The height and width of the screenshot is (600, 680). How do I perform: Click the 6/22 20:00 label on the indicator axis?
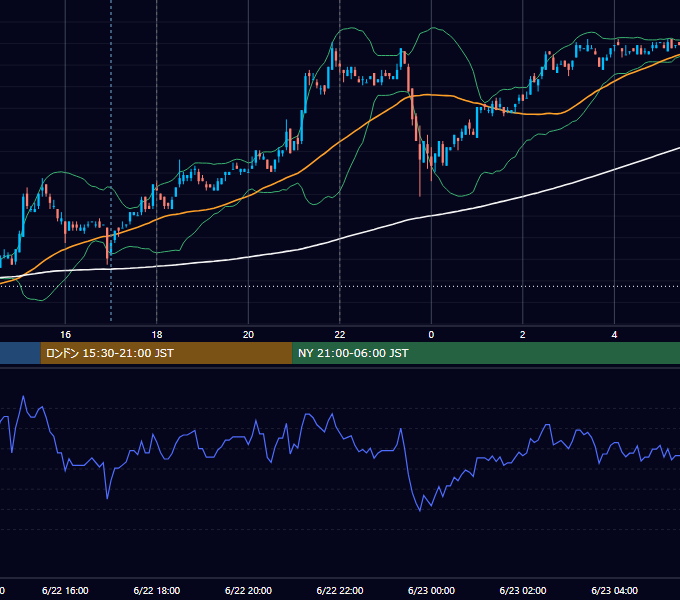(248, 590)
